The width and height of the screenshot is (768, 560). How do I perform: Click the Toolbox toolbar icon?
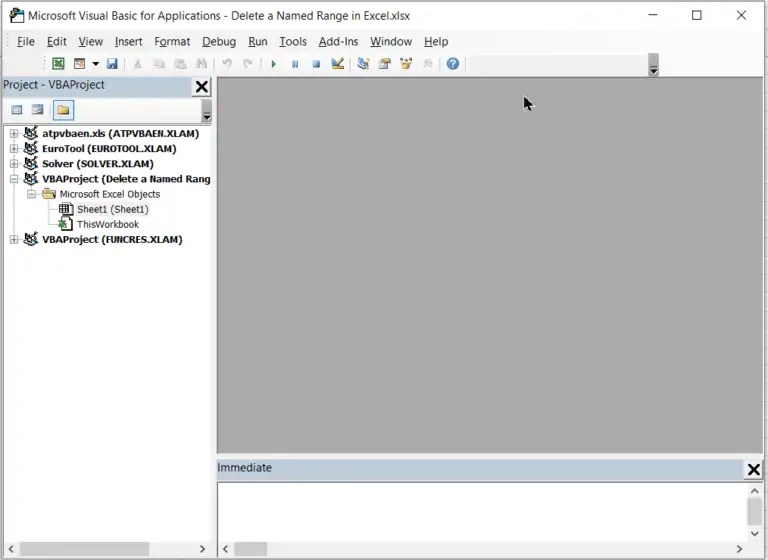[x=427, y=64]
